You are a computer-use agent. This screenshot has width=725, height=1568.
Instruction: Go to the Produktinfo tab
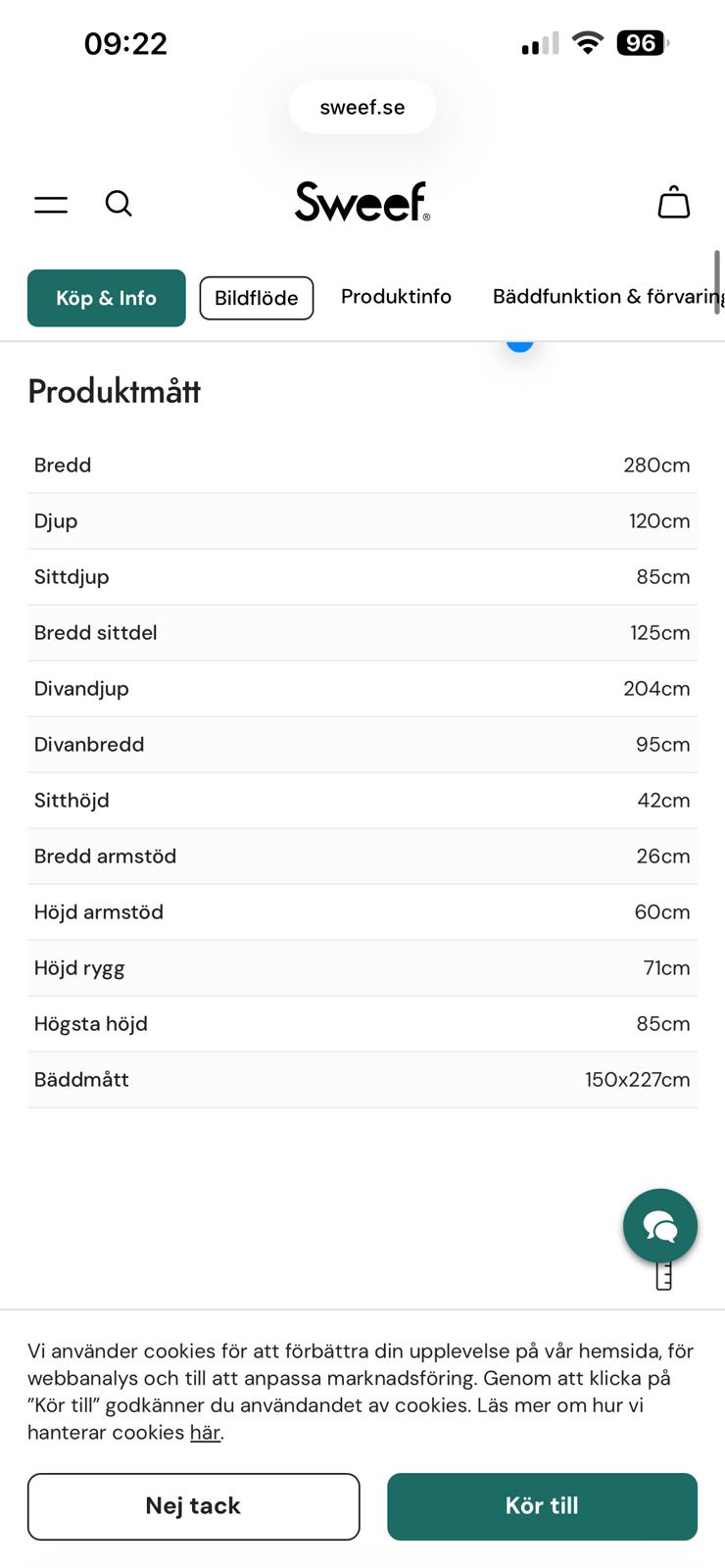396,297
